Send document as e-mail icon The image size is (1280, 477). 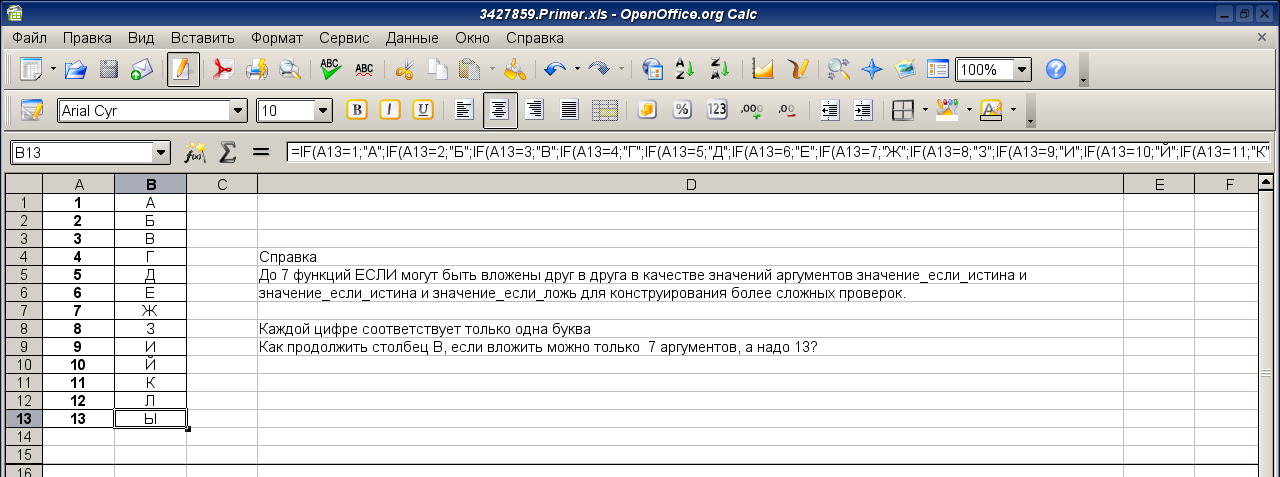pos(141,70)
